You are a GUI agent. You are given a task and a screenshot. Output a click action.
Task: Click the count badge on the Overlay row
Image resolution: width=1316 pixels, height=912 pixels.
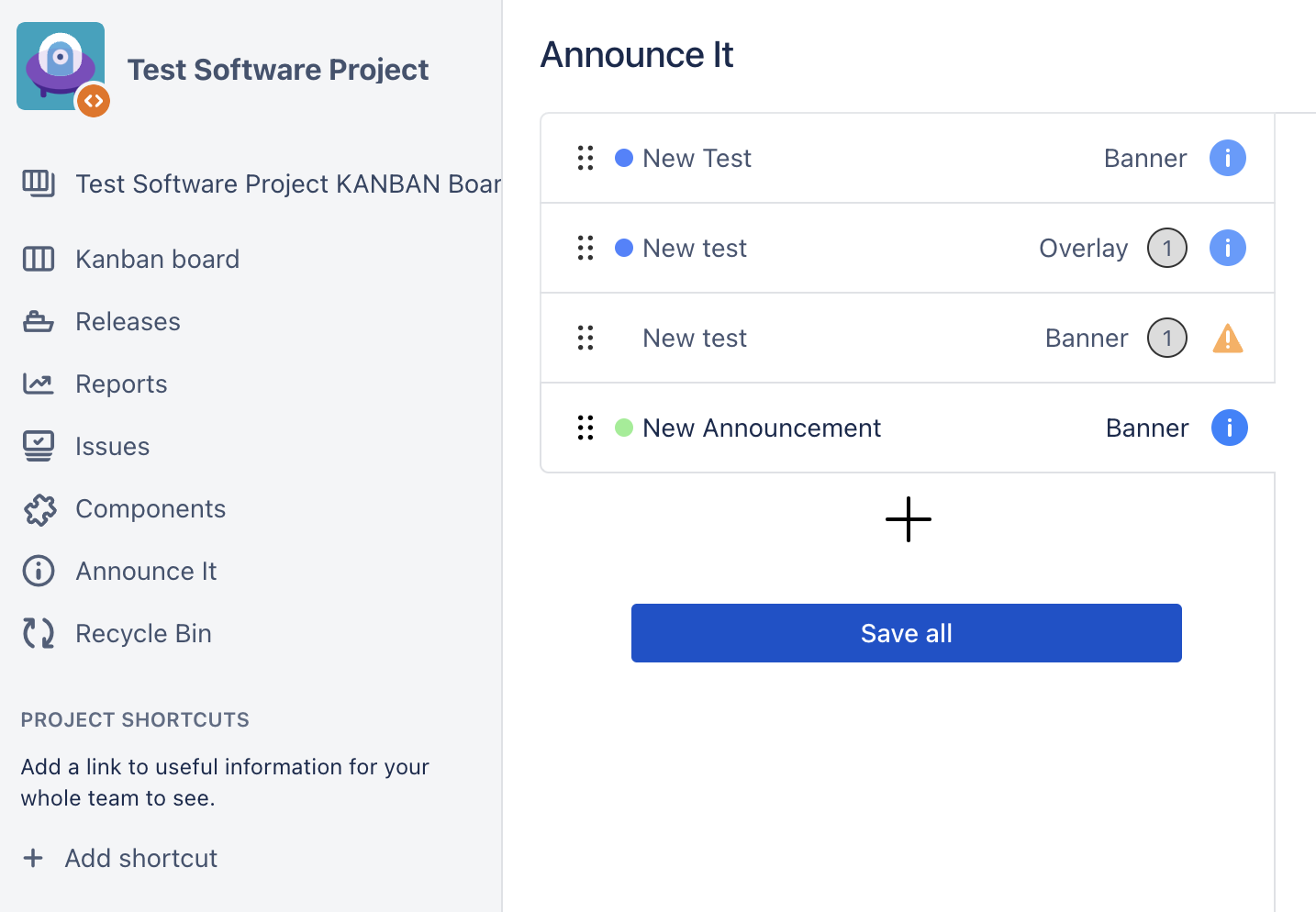coord(1166,248)
